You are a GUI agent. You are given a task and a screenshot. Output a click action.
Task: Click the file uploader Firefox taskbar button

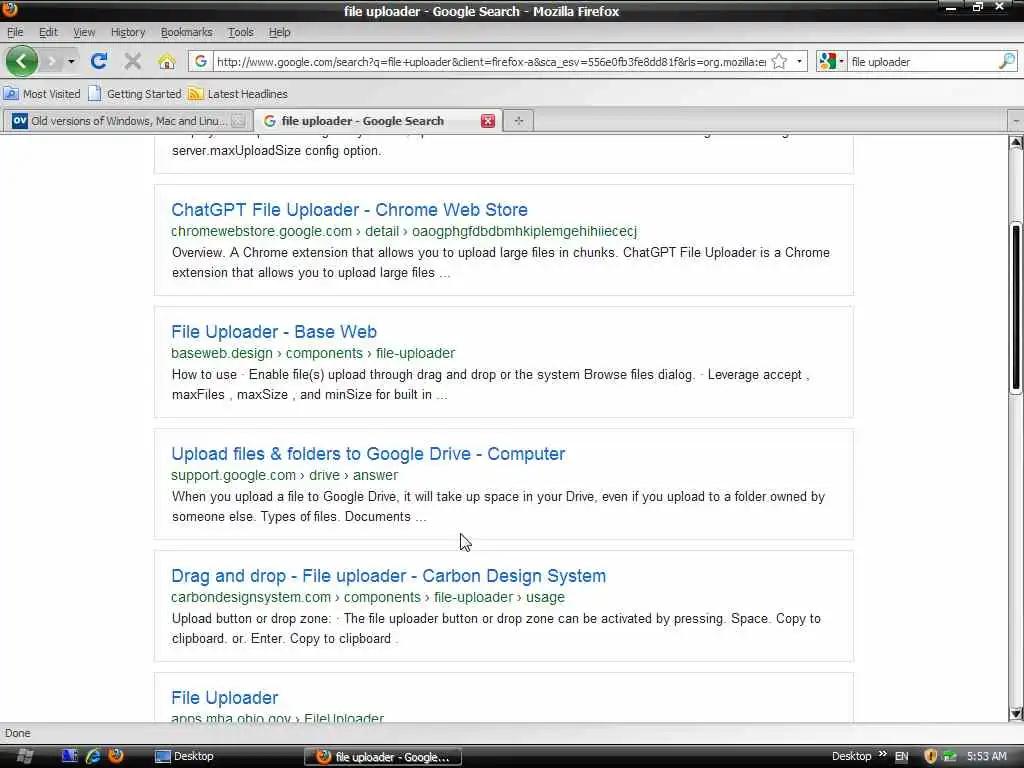coord(383,757)
